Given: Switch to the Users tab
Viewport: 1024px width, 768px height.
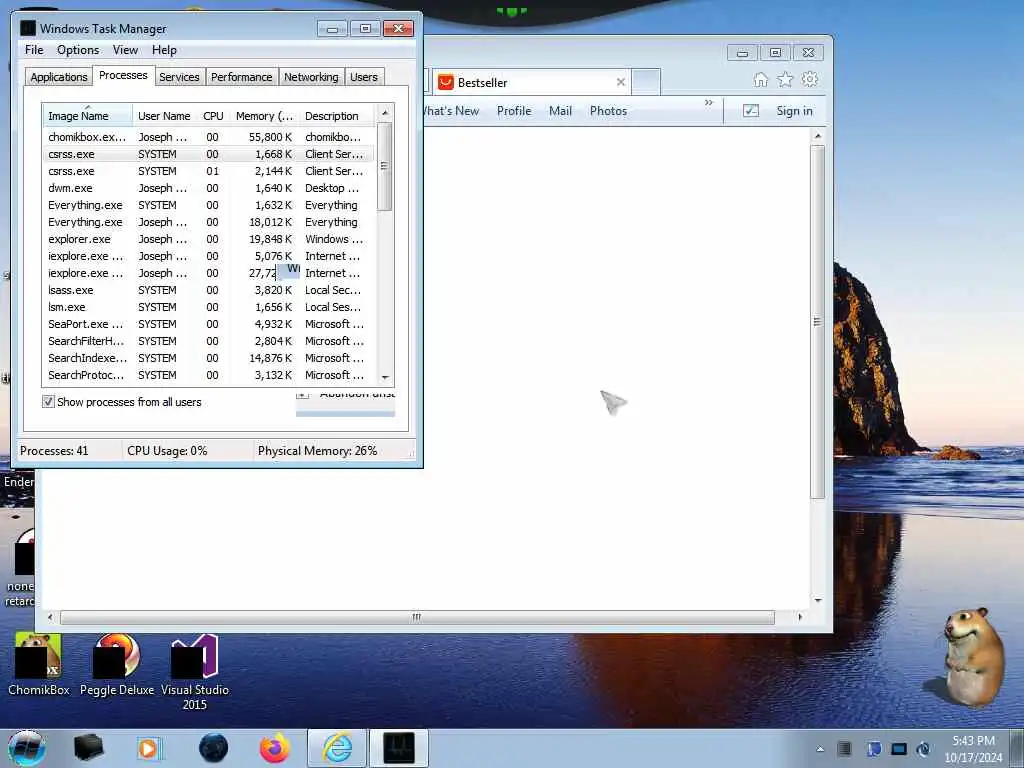Looking at the screenshot, I should coord(364,77).
